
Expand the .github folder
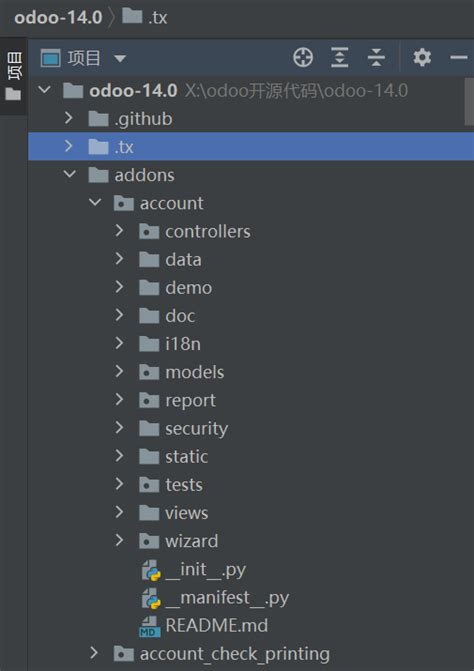[69, 118]
